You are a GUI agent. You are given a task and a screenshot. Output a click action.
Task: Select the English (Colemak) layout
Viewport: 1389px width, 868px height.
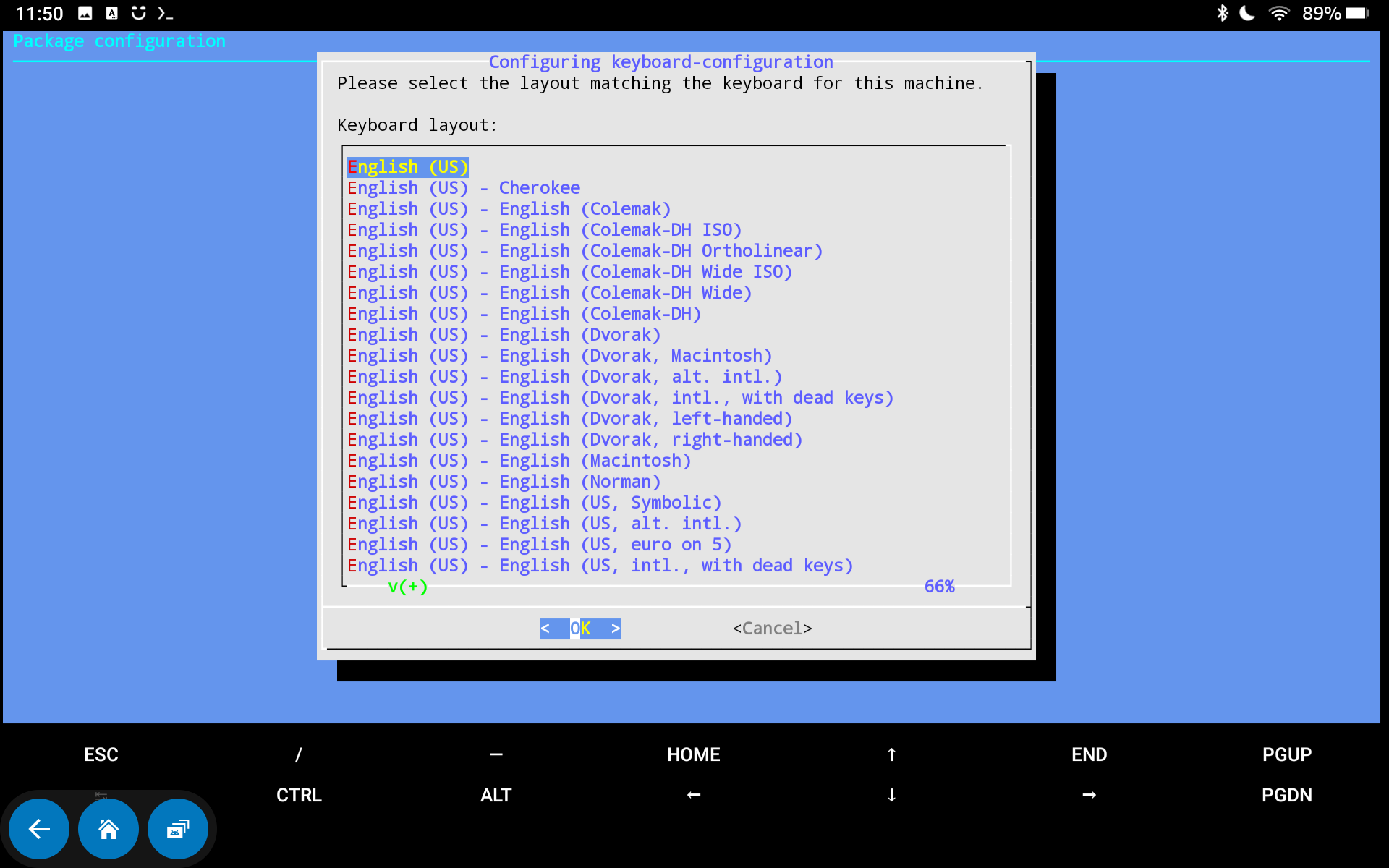coord(509,209)
